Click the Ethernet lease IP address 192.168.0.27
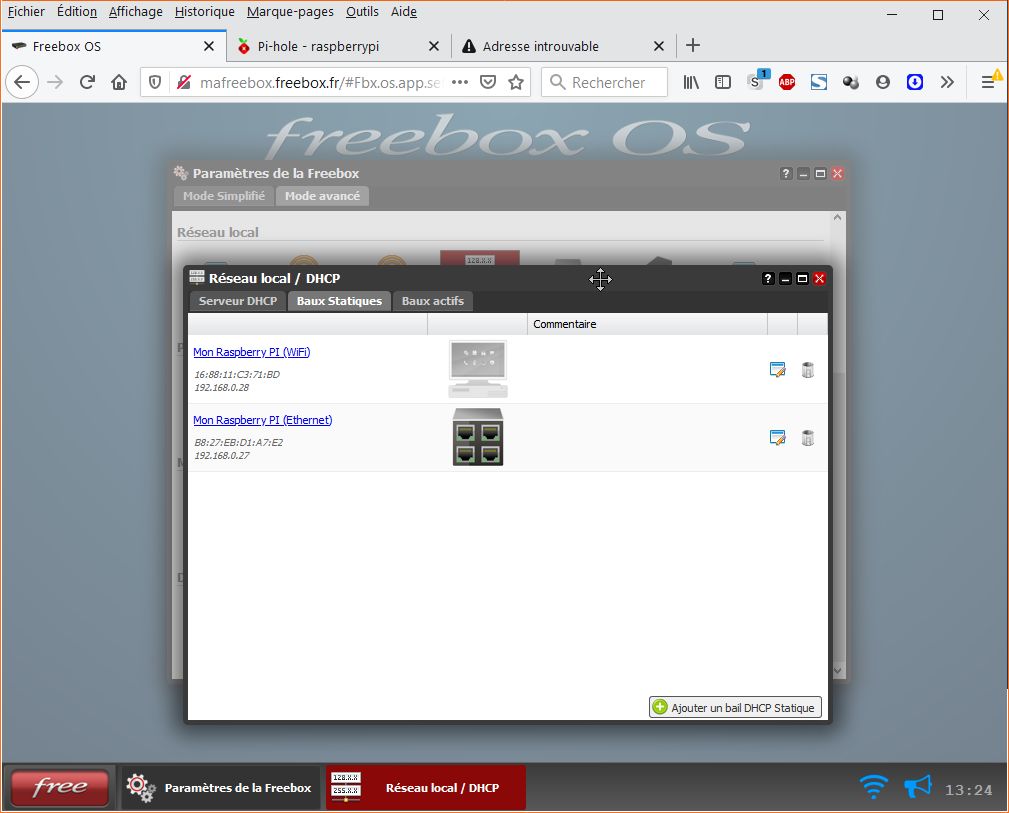This screenshot has height=813, width=1009. [x=221, y=455]
